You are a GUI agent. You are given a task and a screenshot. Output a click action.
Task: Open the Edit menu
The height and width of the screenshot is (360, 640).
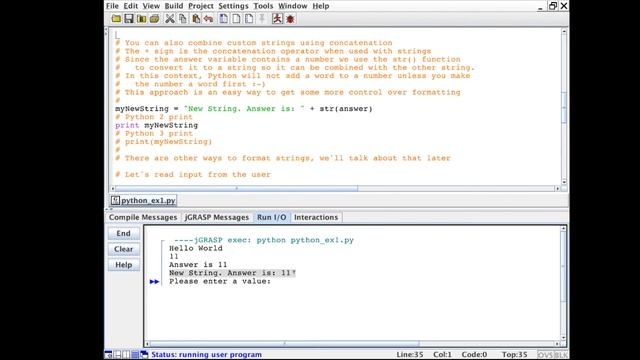131,6
